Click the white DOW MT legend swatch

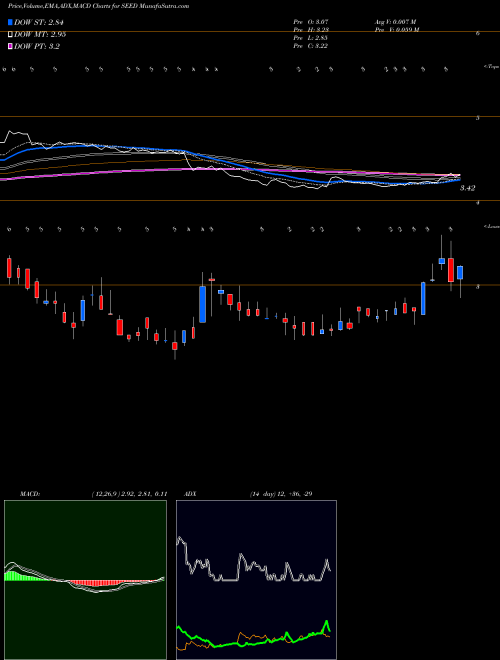tap(10, 34)
